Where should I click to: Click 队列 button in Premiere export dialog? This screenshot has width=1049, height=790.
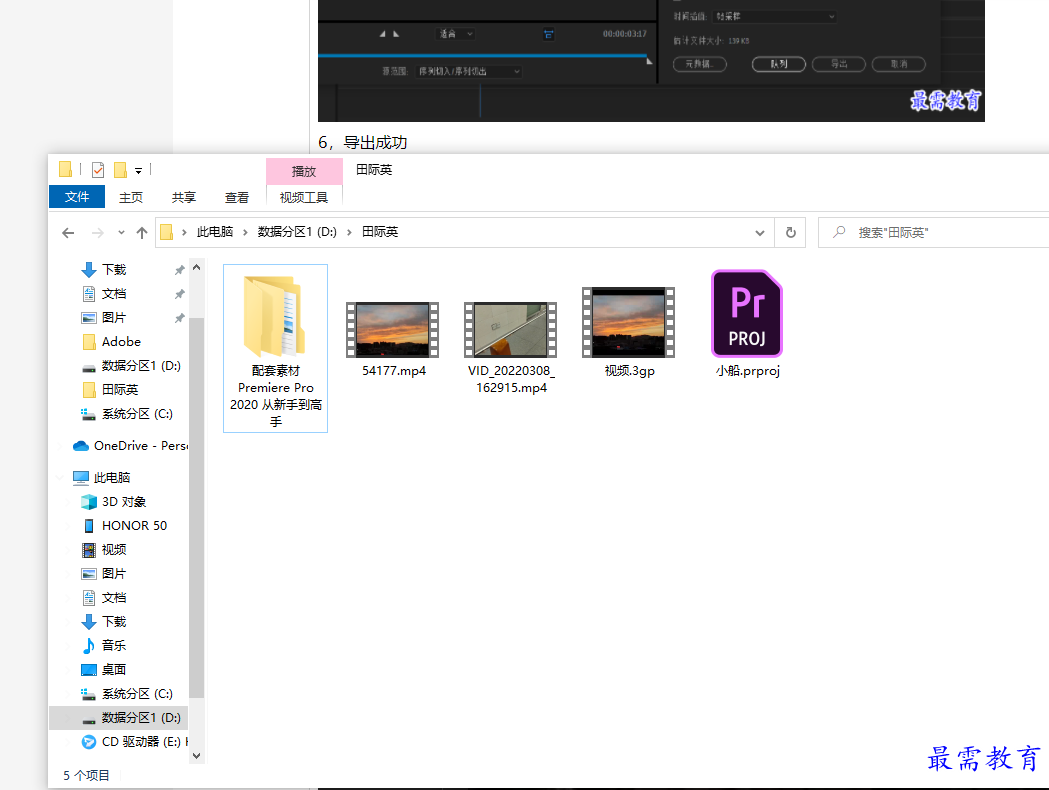tap(779, 64)
